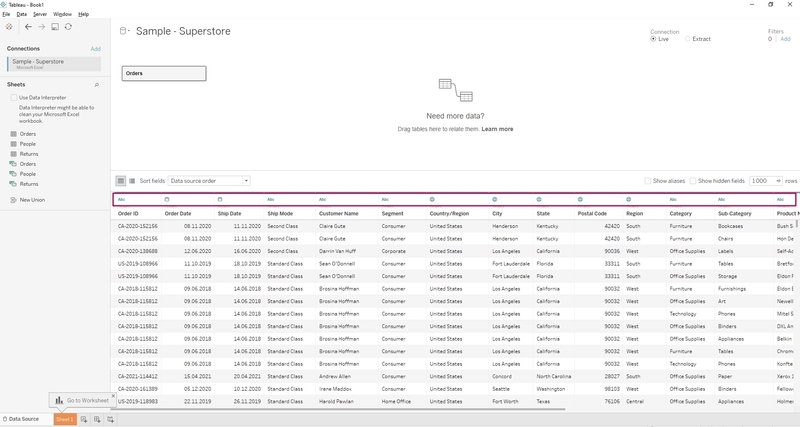This screenshot has height=427, width=800.
Task: Search sheets with the magnifier icon
Action: [x=96, y=85]
